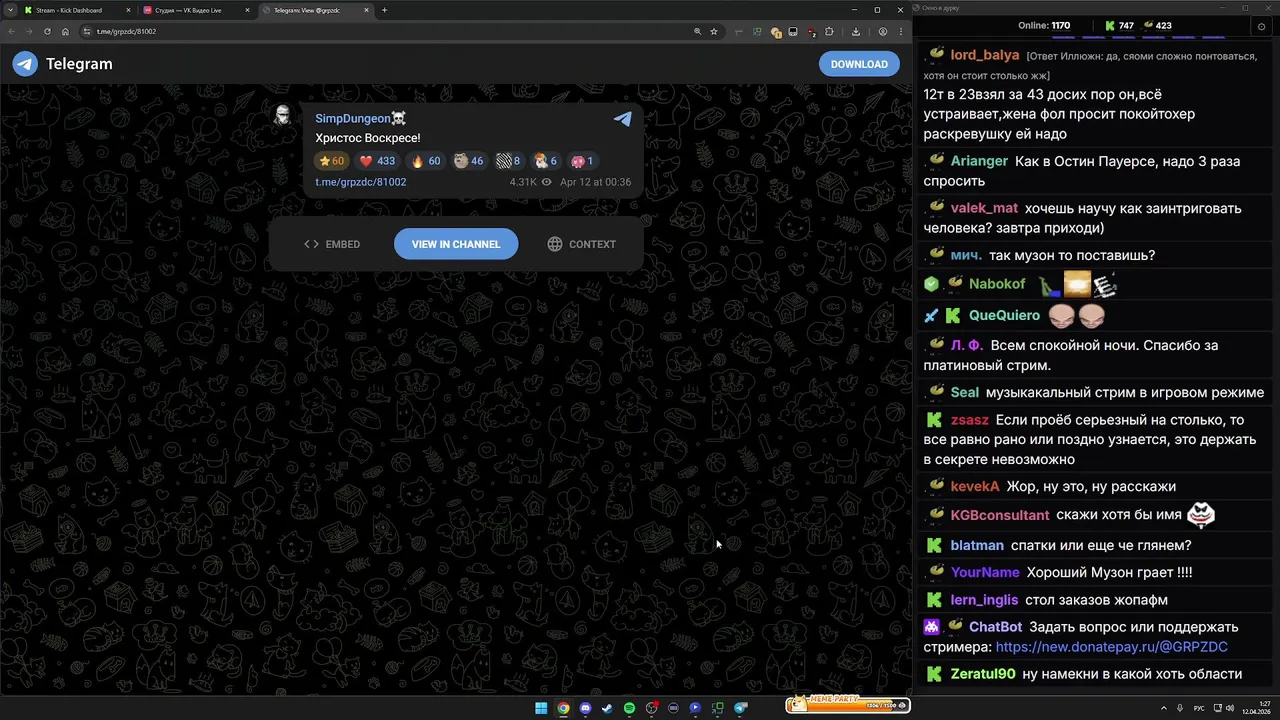Open a new browser tab
The width and height of the screenshot is (1280, 720).
[x=384, y=10]
